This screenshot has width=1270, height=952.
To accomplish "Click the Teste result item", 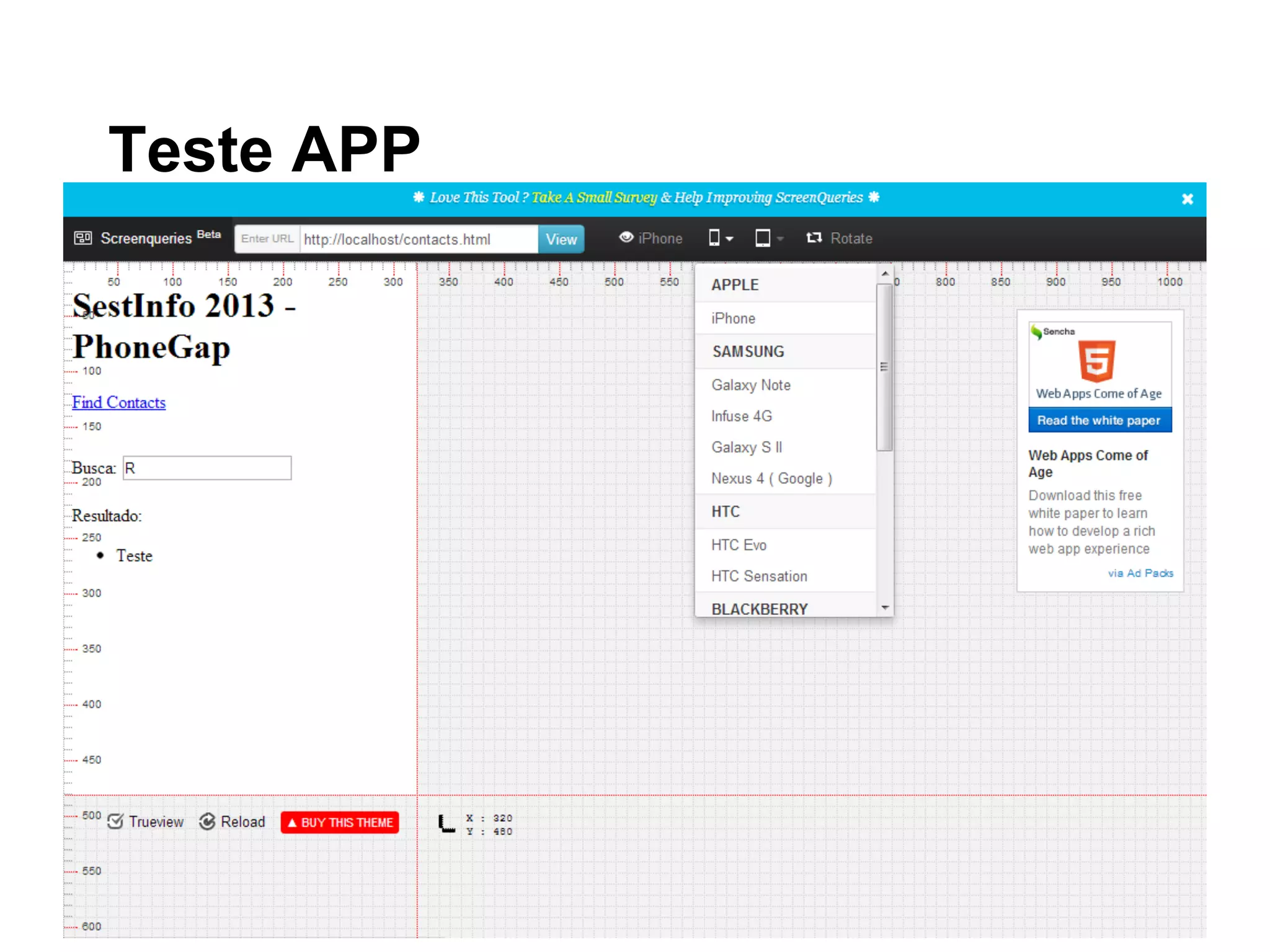I will point(134,556).
